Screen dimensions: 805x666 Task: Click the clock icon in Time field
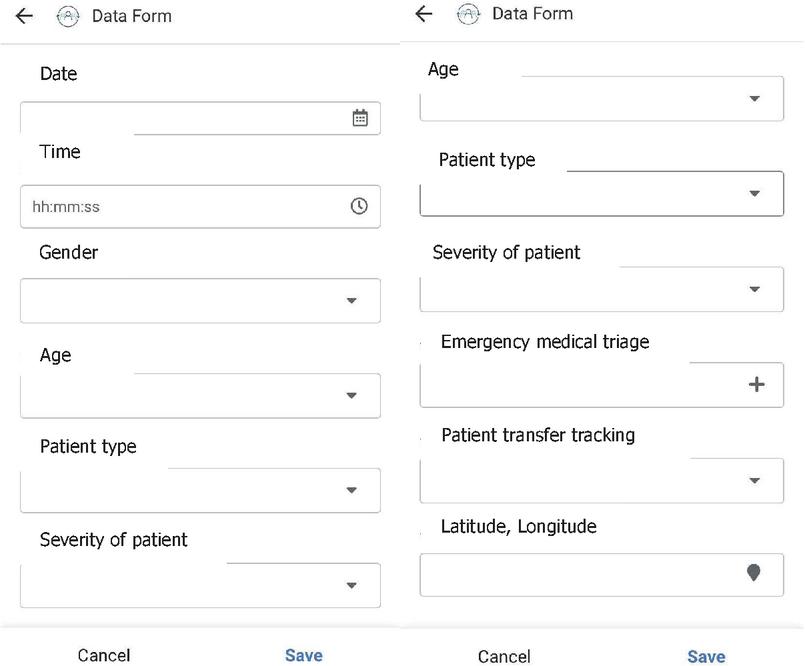(359, 206)
